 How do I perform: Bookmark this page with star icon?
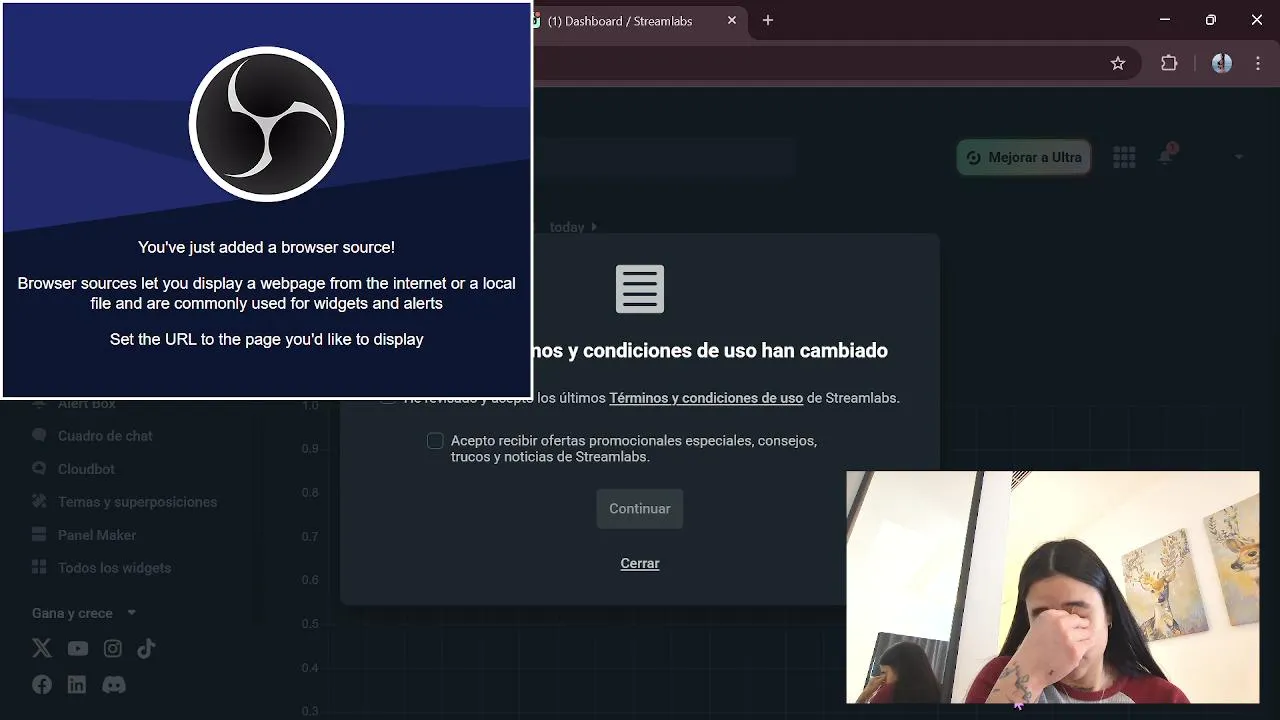coord(1118,63)
